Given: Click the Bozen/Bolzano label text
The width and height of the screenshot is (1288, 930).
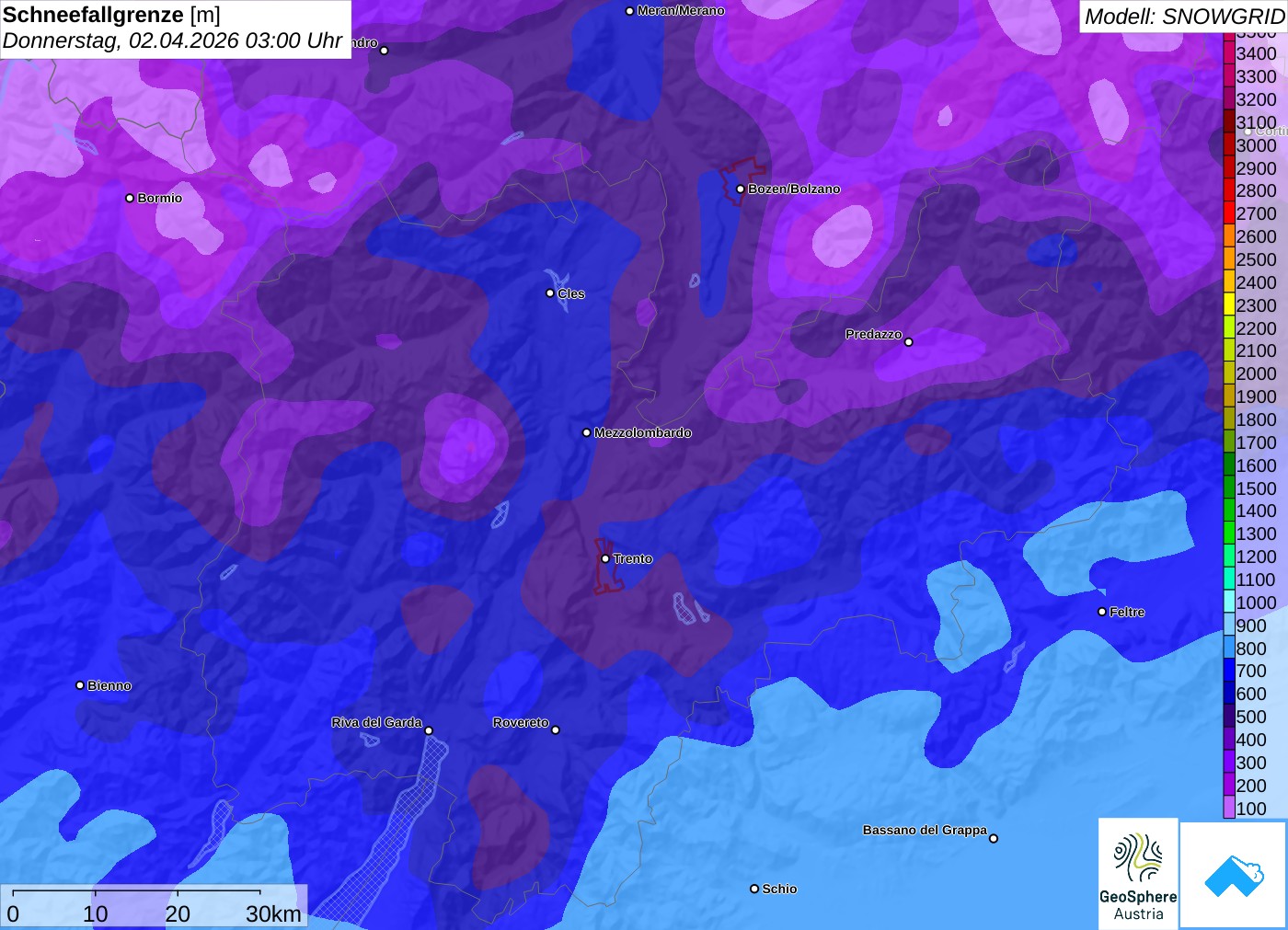Looking at the screenshot, I should coord(794,189).
